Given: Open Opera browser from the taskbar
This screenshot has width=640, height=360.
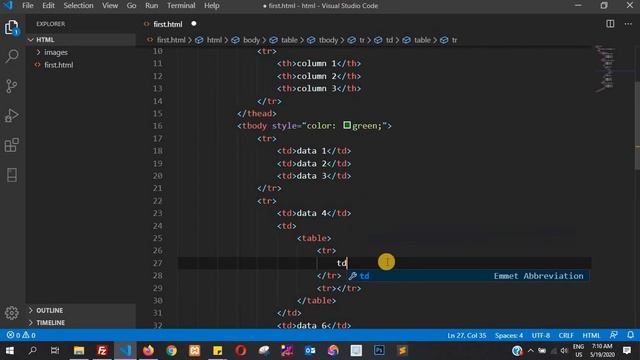Looking at the screenshot, I should [x=240, y=351].
